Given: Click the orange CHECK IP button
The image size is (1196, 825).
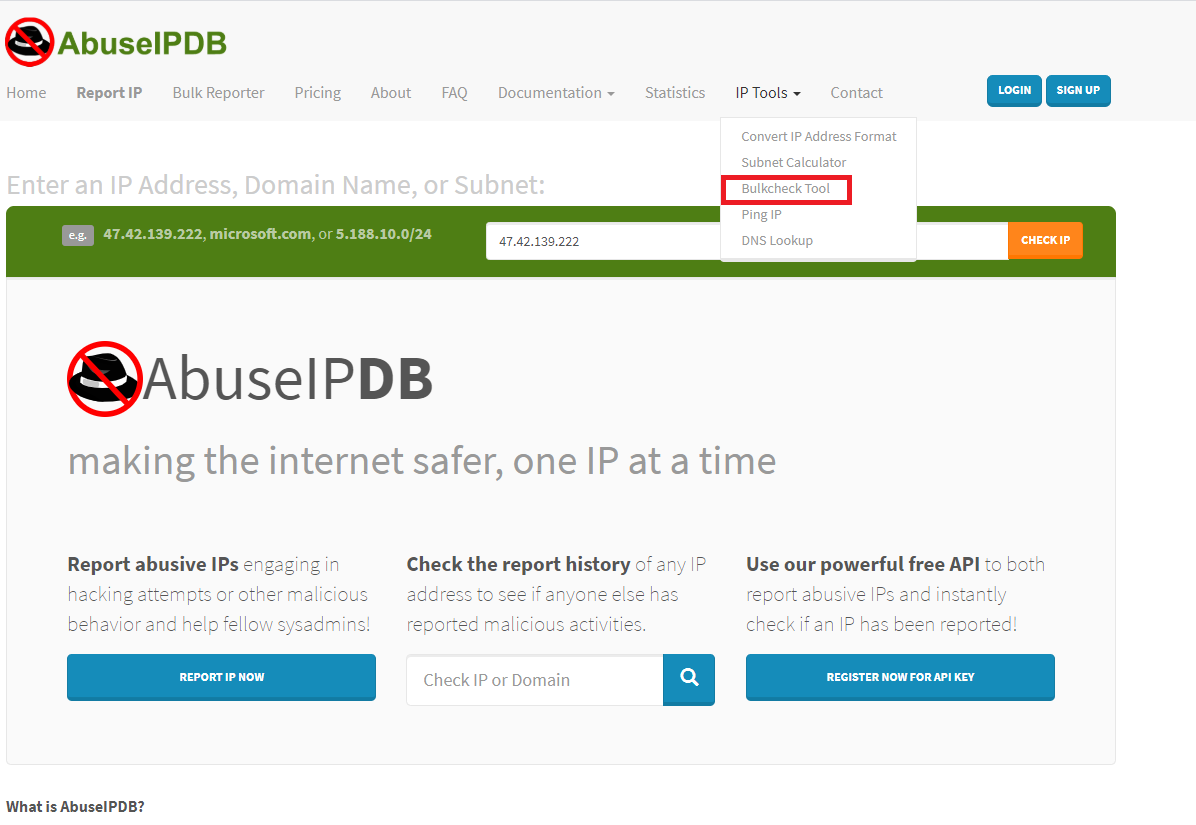Looking at the screenshot, I should [1045, 240].
